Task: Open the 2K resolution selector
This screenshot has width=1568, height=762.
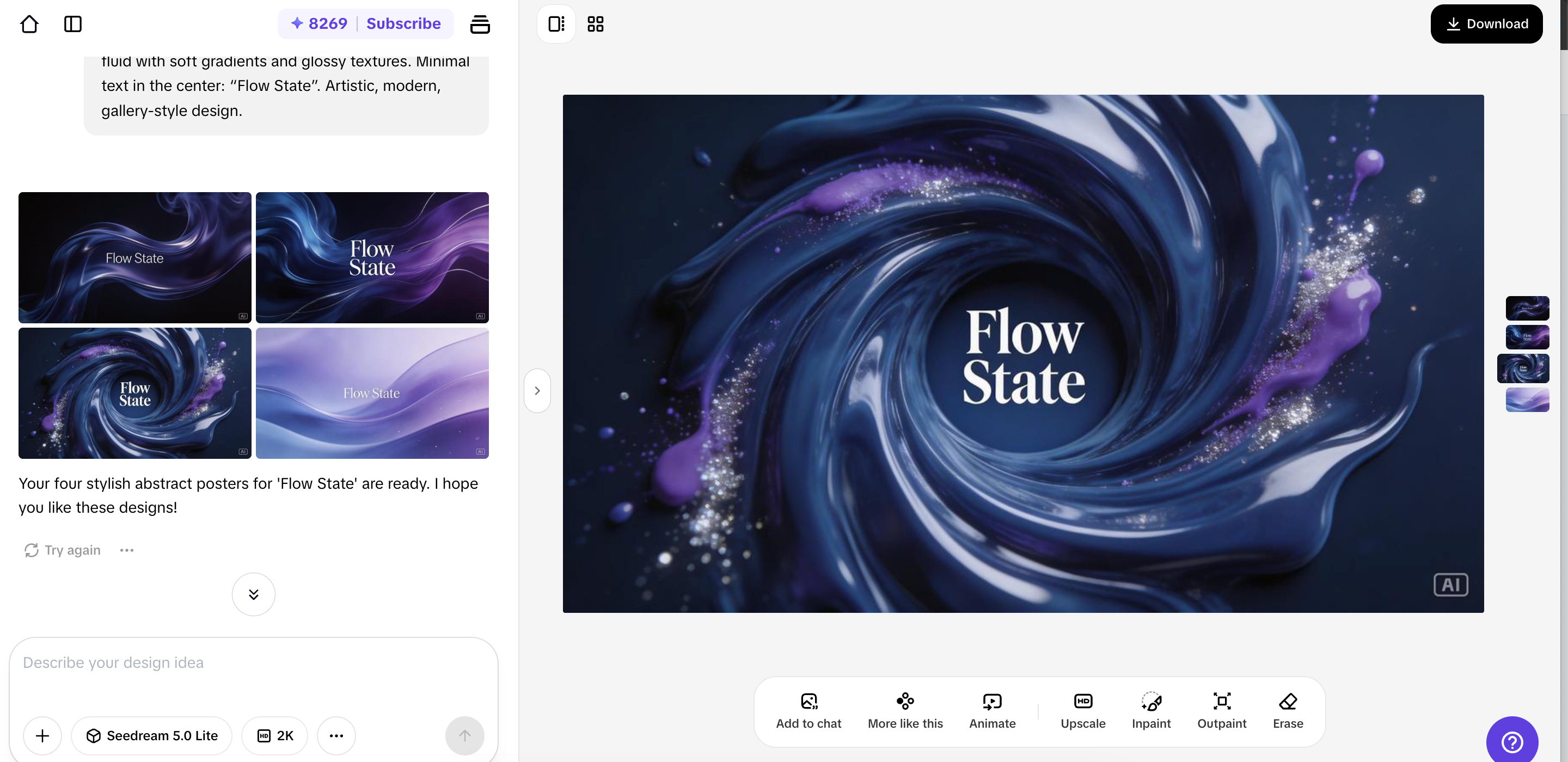Action: (274, 735)
